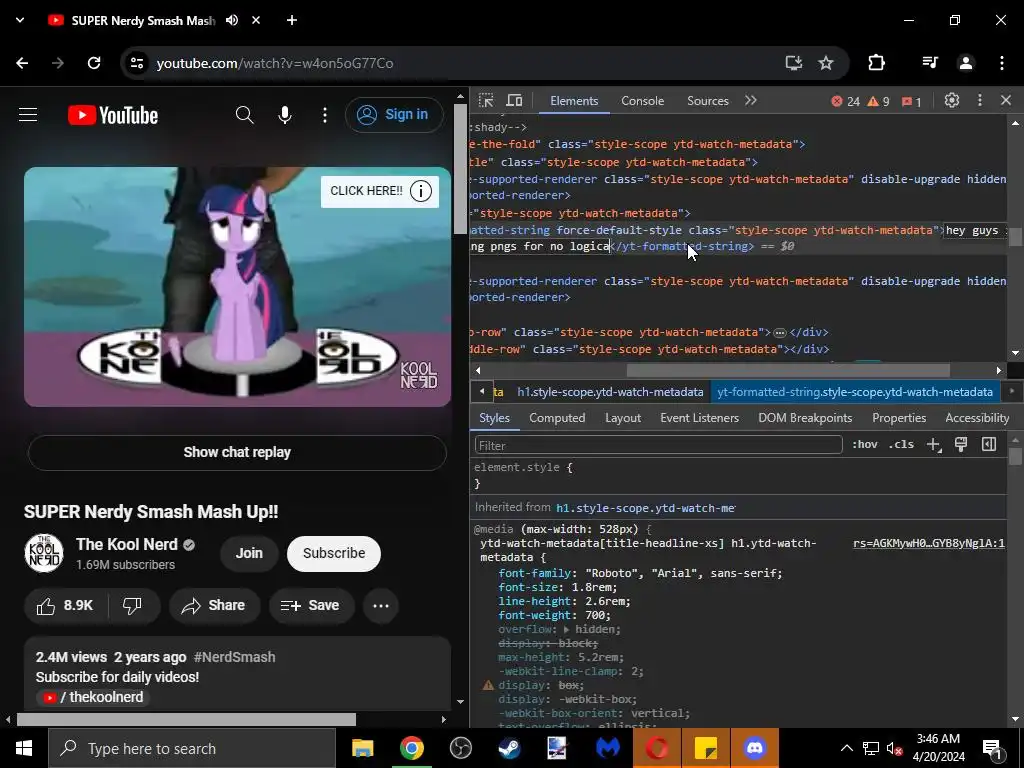Screen dimensions: 1024x768
Task: Expand the overflow hidden shorthand triangle
Action: (566, 630)
